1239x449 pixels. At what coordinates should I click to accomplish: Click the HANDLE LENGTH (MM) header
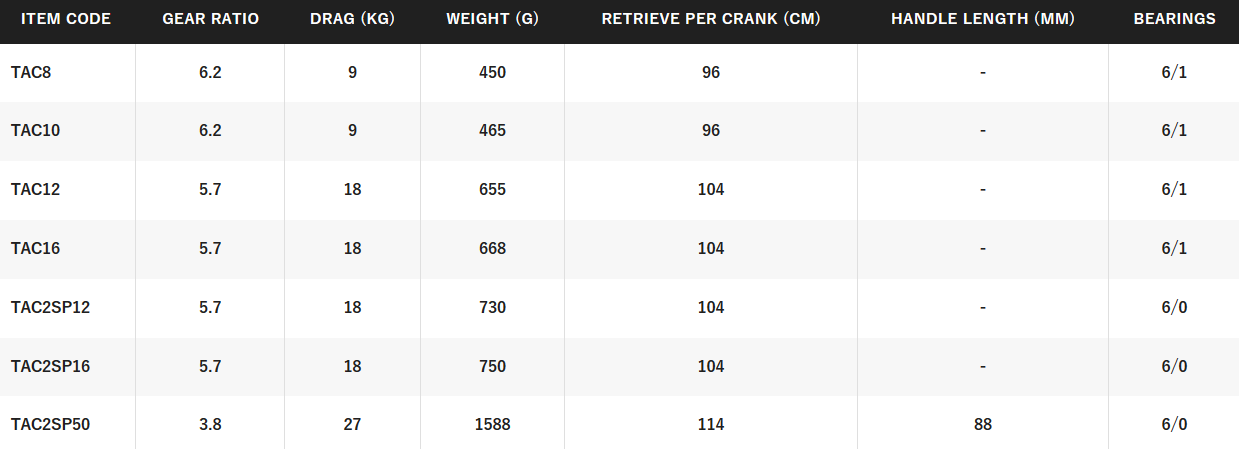click(x=982, y=19)
